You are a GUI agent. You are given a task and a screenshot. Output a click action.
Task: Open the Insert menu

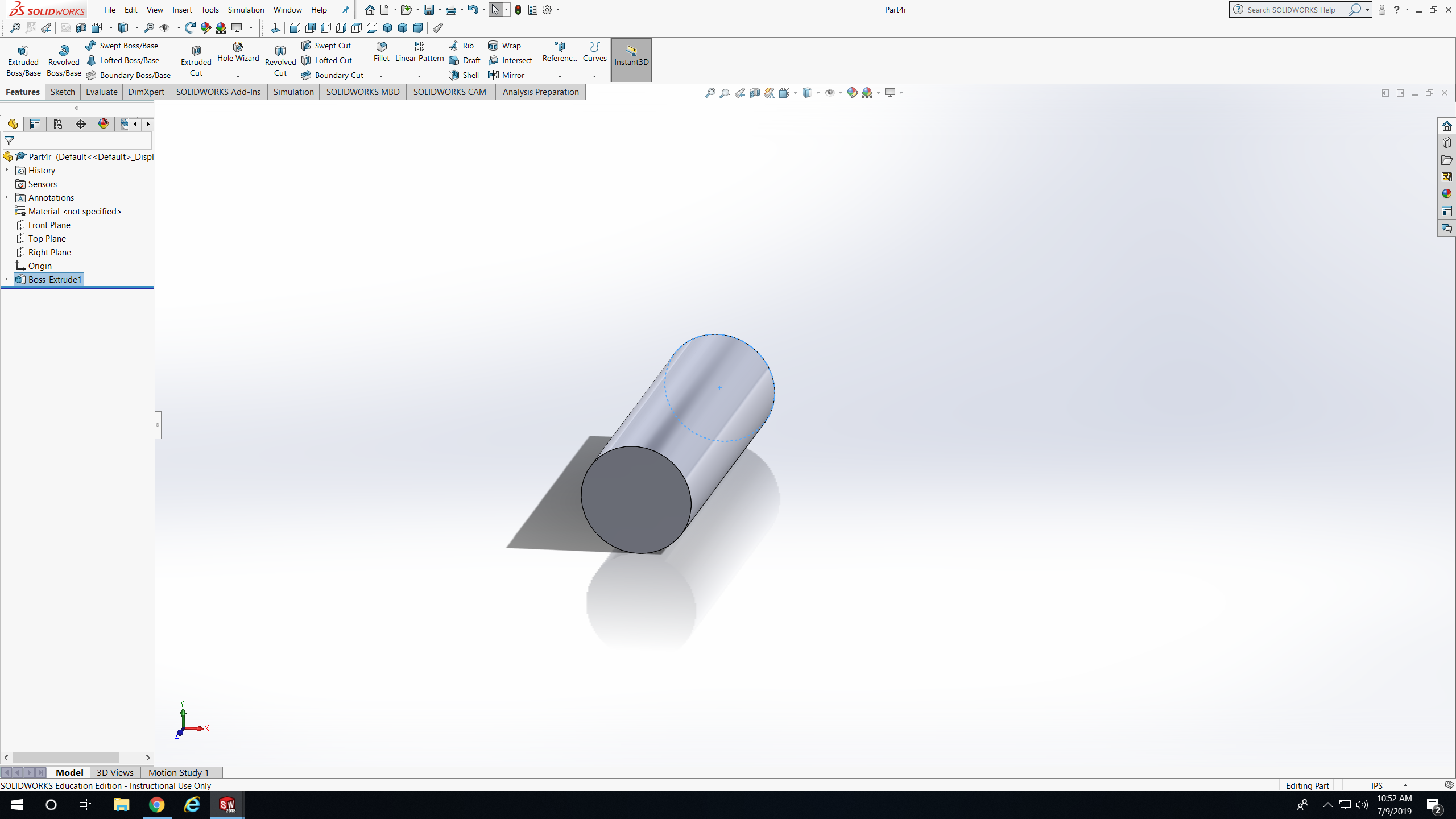coord(182,10)
